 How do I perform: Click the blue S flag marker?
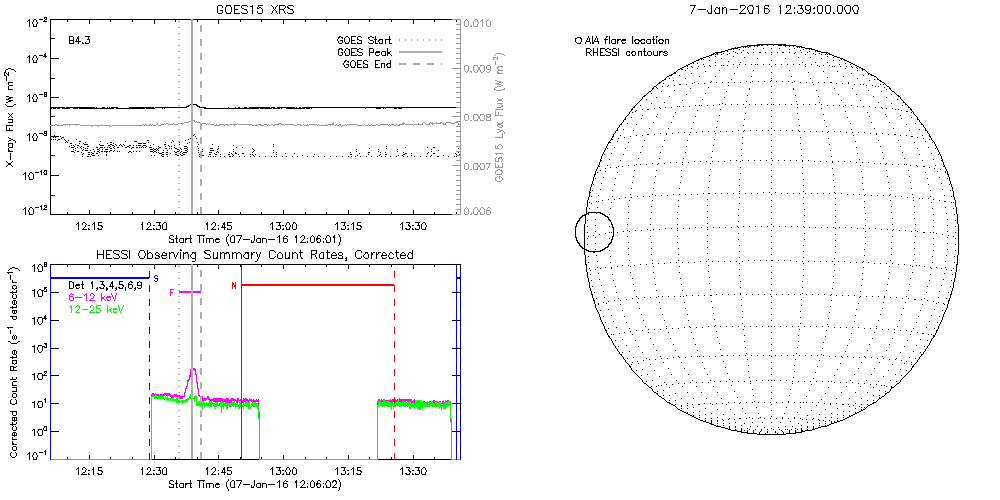156,278
